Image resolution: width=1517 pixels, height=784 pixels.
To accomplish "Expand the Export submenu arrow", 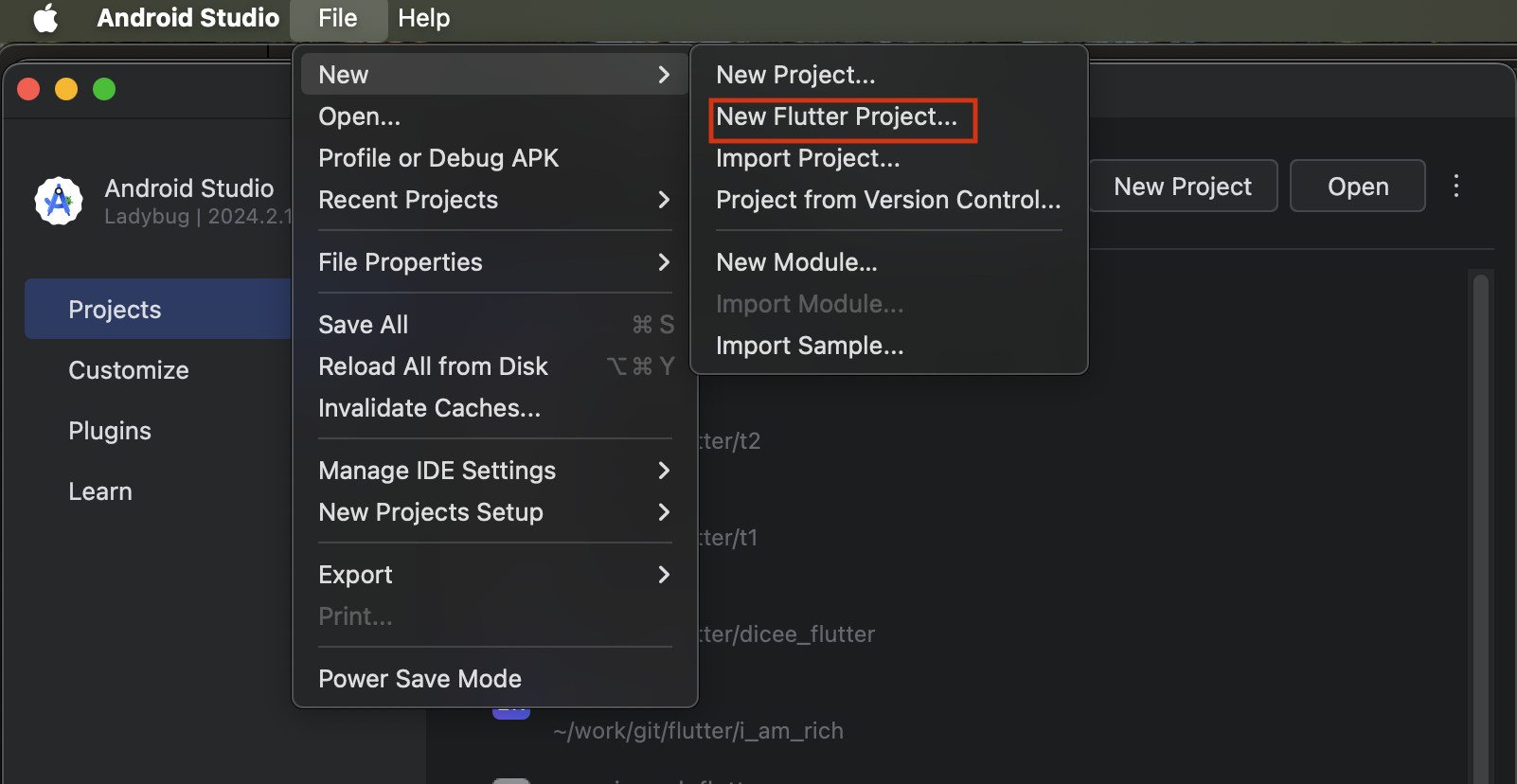I will click(663, 575).
